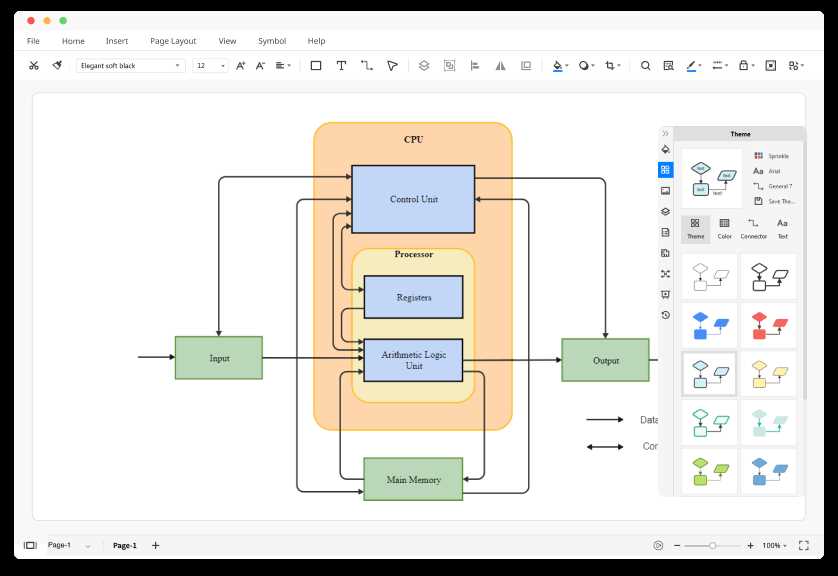Viewport: 838px width, 576px height.
Task: Click the magnifier Search icon
Action: (x=646, y=65)
